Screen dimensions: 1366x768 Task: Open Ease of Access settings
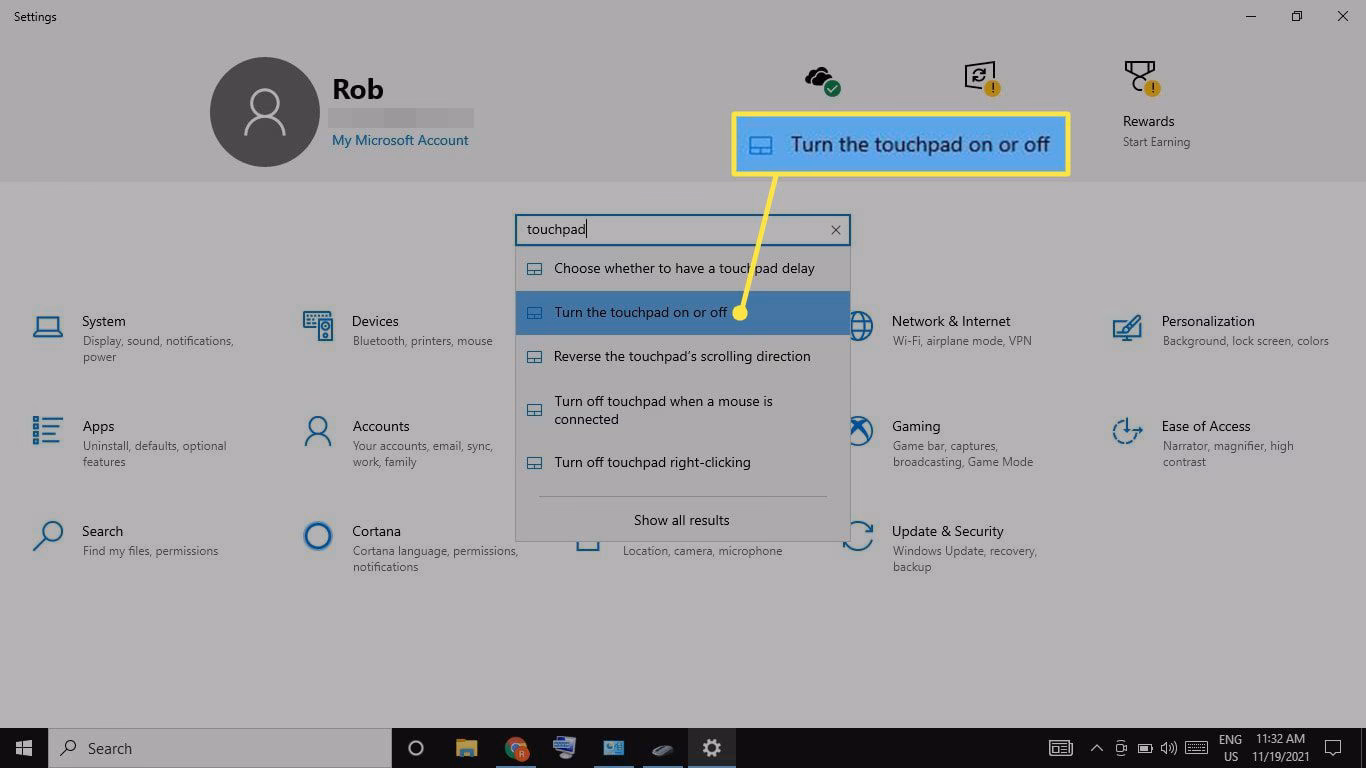pyautogui.click(x=1205, y=427)
